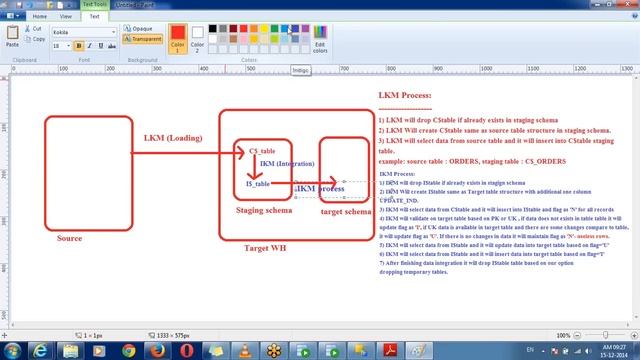Open the Edit colors dialog

point(320,39)
